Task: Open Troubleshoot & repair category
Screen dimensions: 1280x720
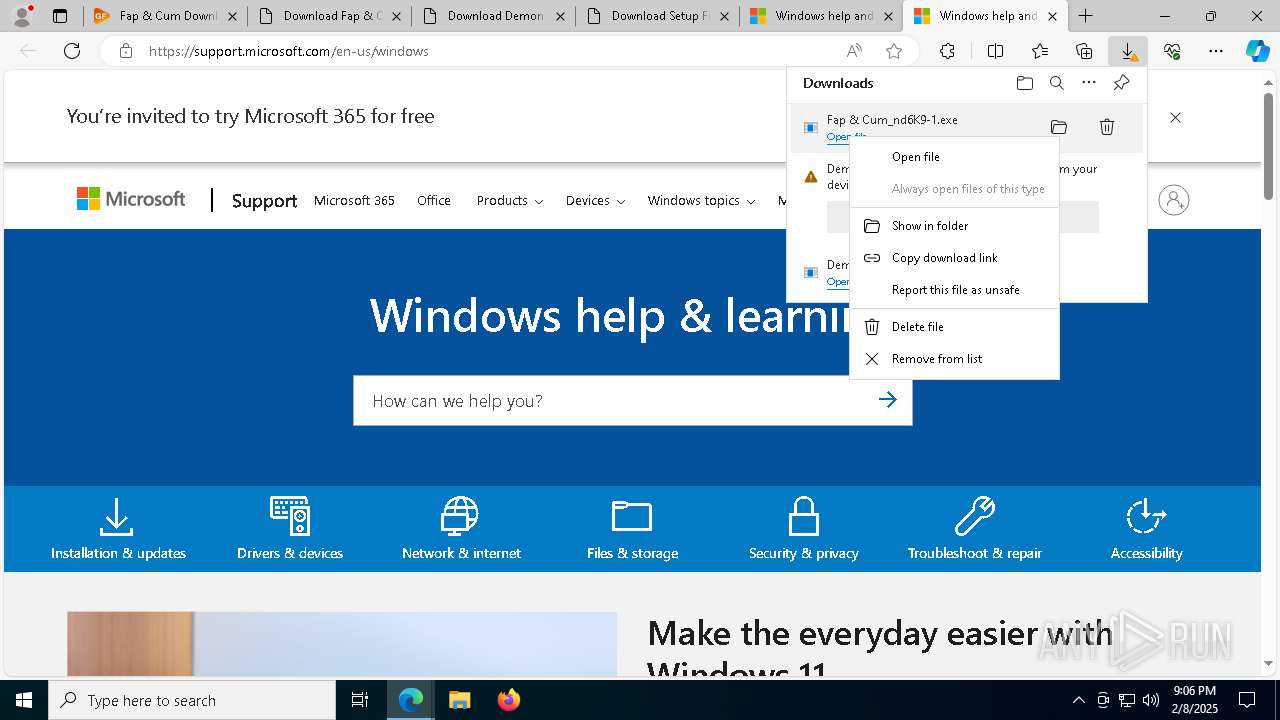Action: [x=975, y=529]
